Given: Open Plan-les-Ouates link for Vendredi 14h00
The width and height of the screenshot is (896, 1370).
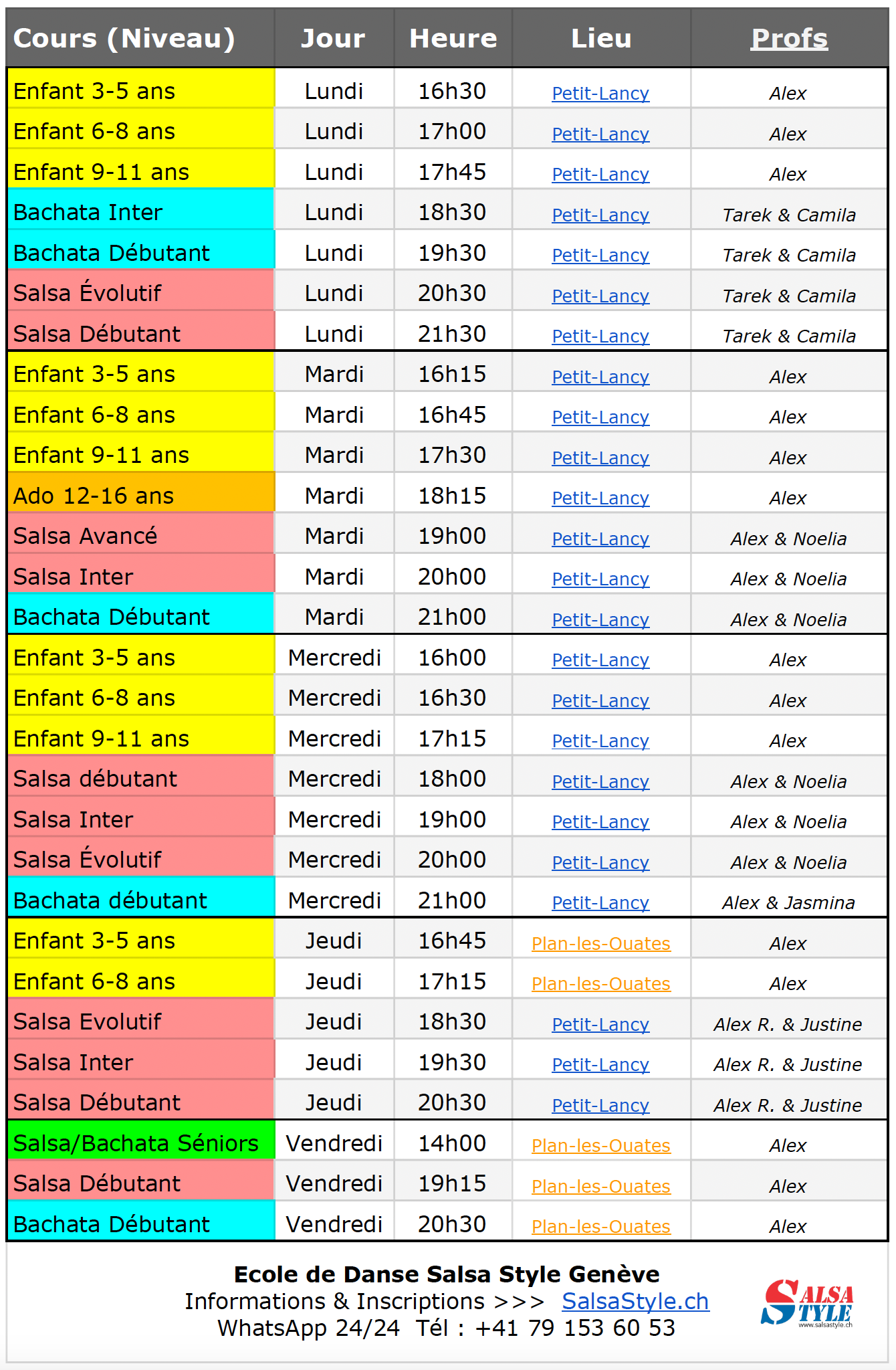Looking at the screenshot, I should [600, 1145].
